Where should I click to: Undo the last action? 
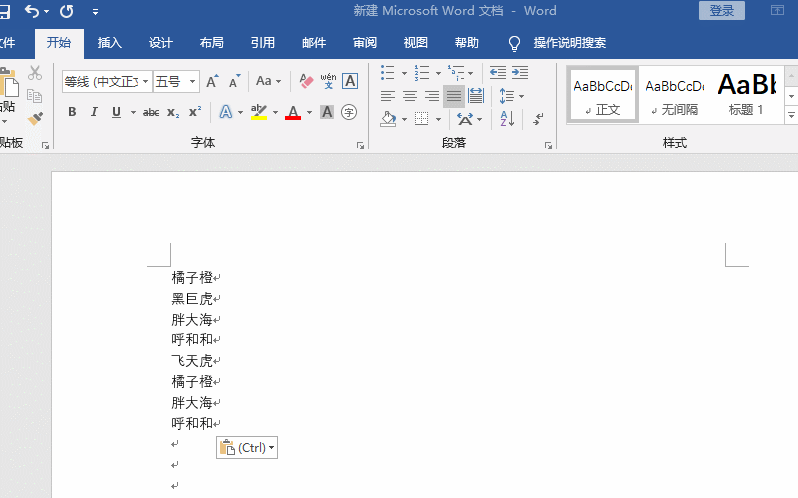point(32,11)
